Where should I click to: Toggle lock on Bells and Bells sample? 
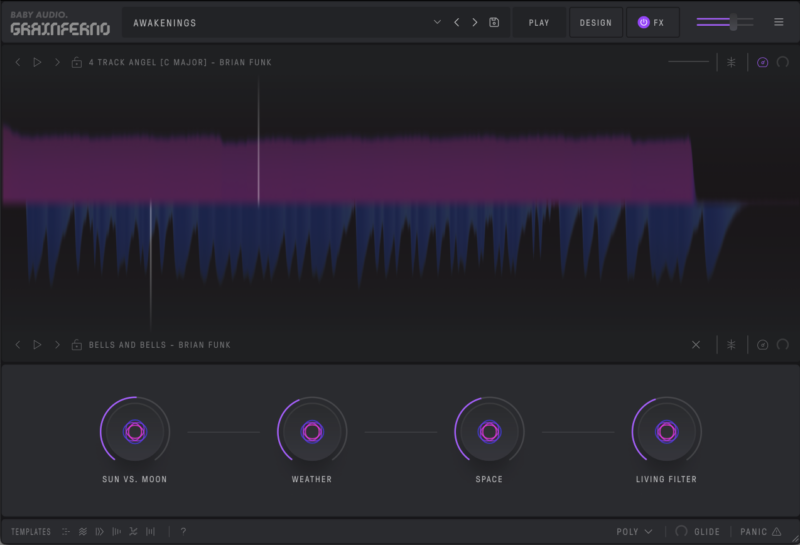pyautogui.click(x=77, y=345)
